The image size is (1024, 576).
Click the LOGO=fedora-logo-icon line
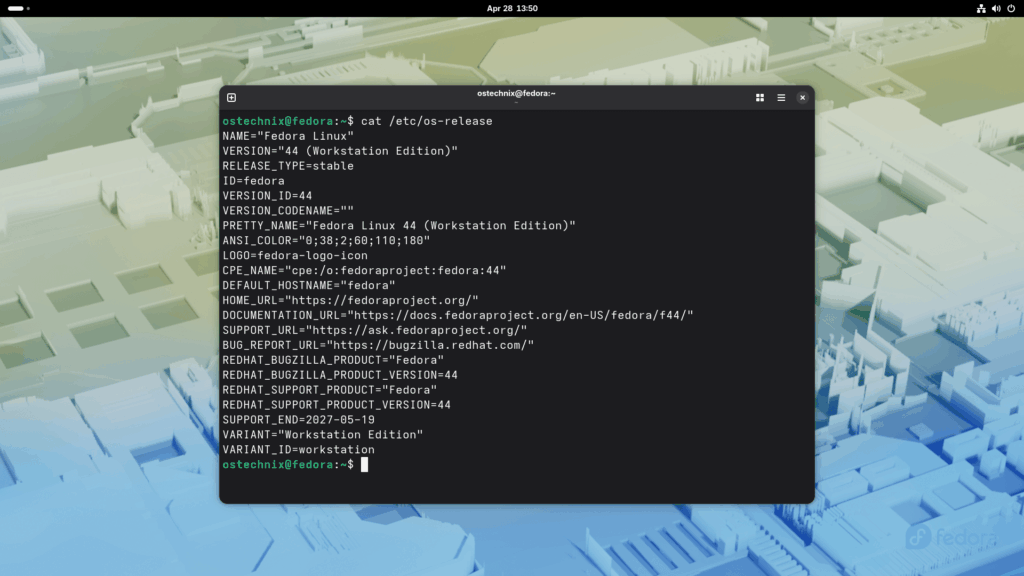[x=295, y=255]
